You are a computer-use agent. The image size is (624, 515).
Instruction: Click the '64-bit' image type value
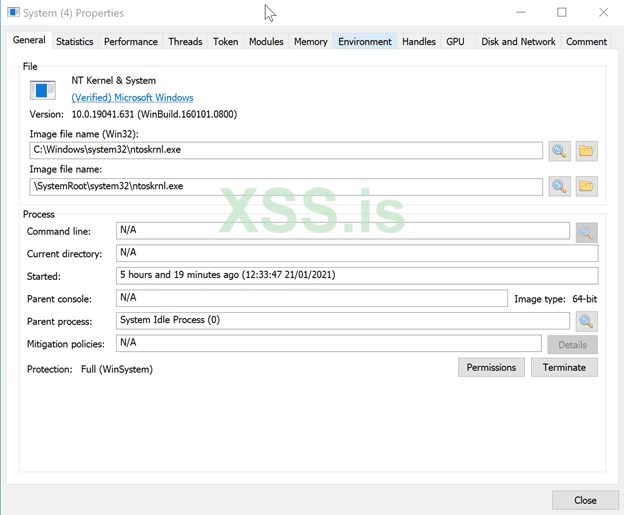tap(585, 299)
